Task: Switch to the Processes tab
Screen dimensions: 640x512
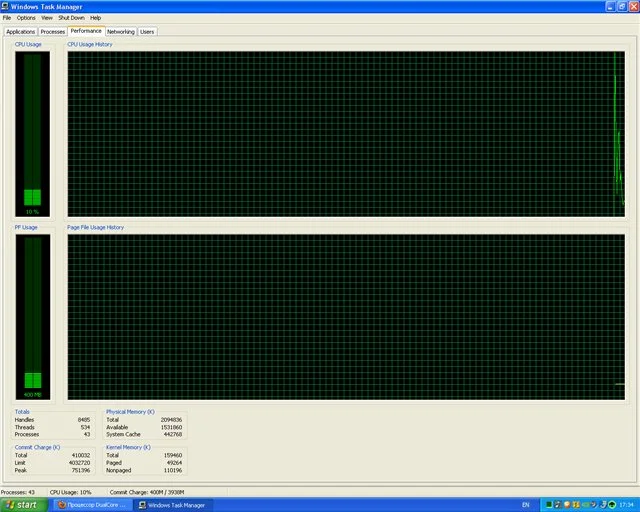Action: [53, 31]
